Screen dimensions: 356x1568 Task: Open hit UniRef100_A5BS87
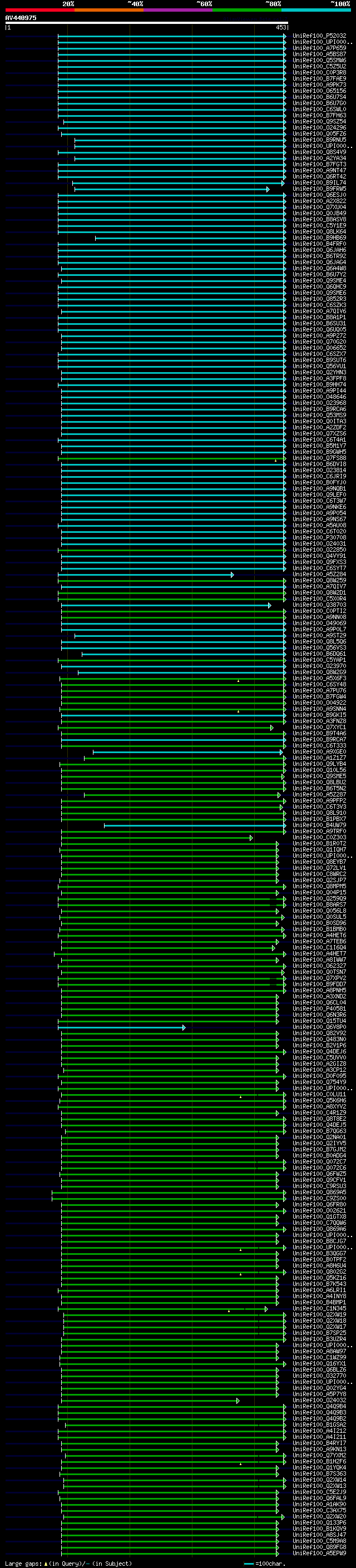coord(319,54)
